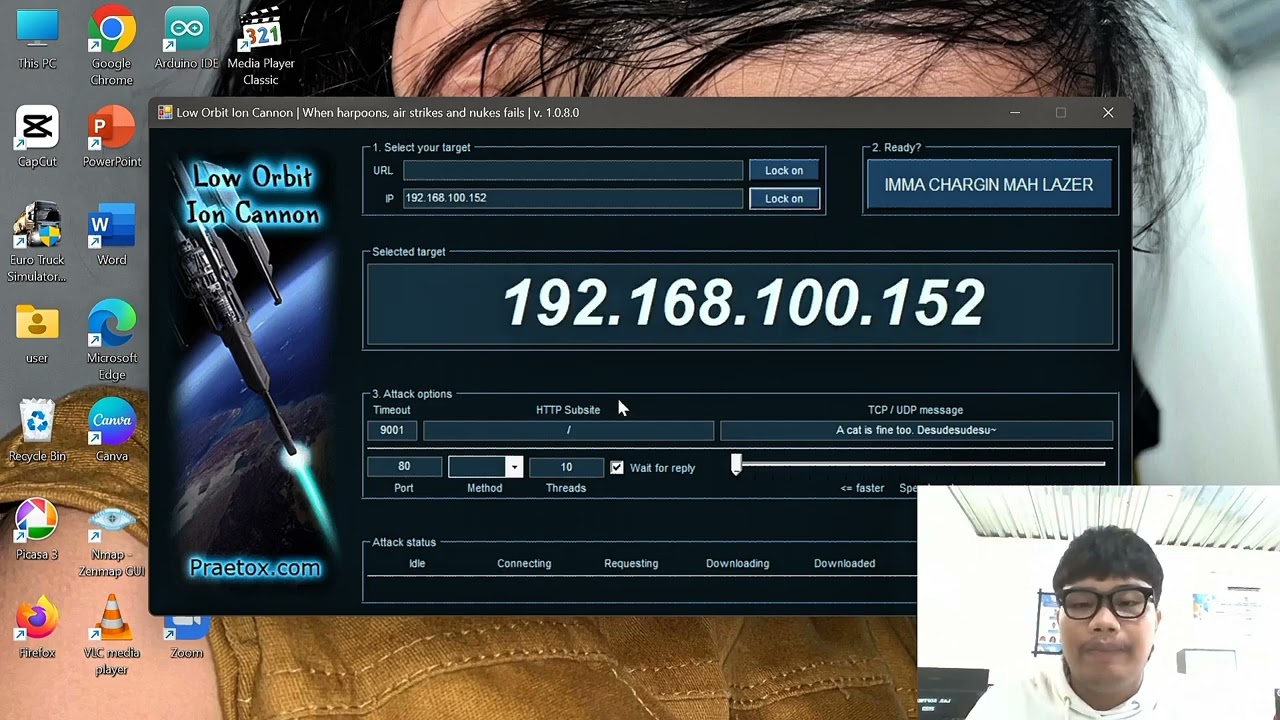Fire IMMA CHARGIN MAH LAZER button
The height and width of the screenshot is (720, 1280).
pos(989,184)
